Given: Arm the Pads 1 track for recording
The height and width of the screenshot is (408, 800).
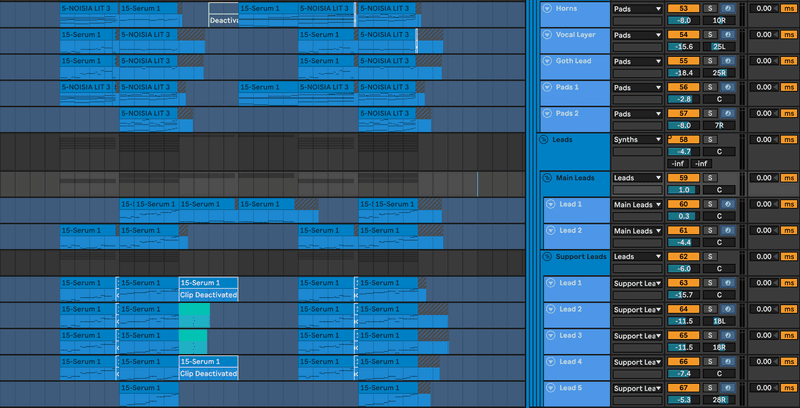Looking at the screenshot, I should point(727,87).
